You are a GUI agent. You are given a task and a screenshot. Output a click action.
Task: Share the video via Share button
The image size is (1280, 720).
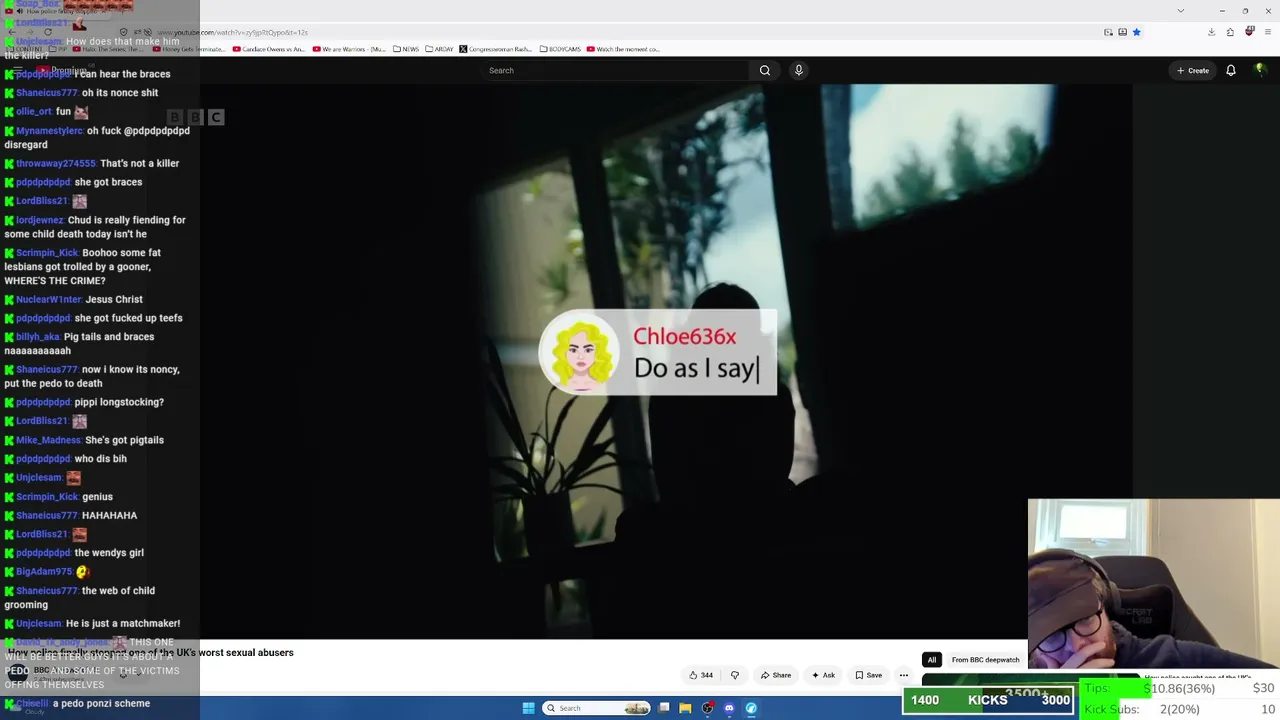(x=775, y=675)
